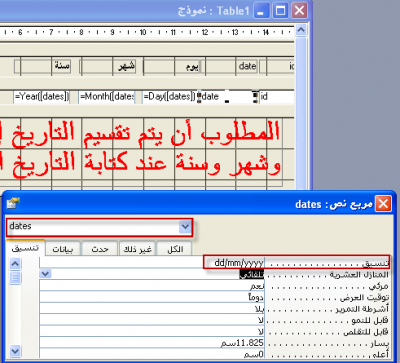Click the يسار value 11.825سم

152,343
